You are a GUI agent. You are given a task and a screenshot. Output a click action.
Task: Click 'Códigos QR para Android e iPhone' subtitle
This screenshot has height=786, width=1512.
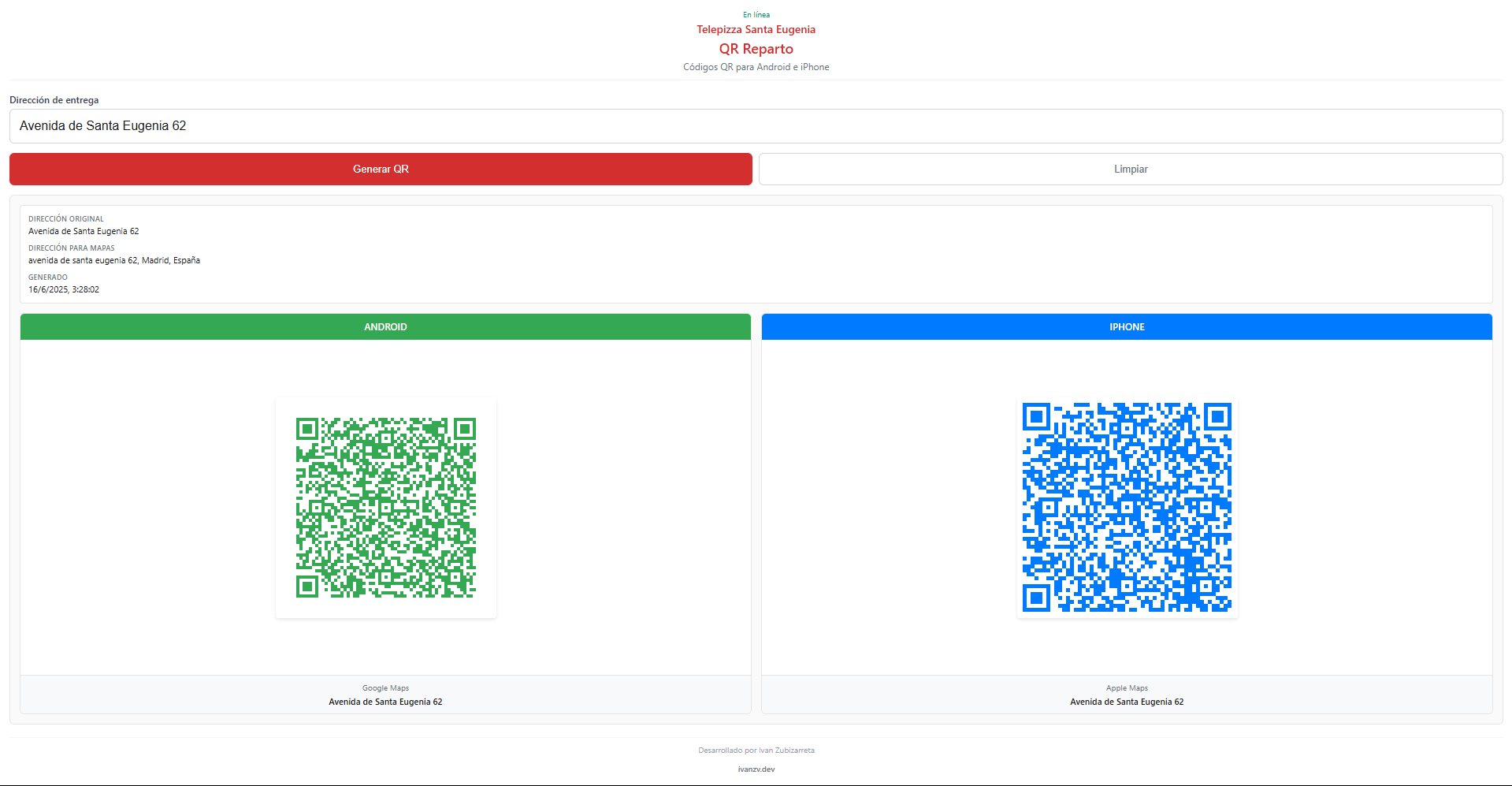[756, 67]
